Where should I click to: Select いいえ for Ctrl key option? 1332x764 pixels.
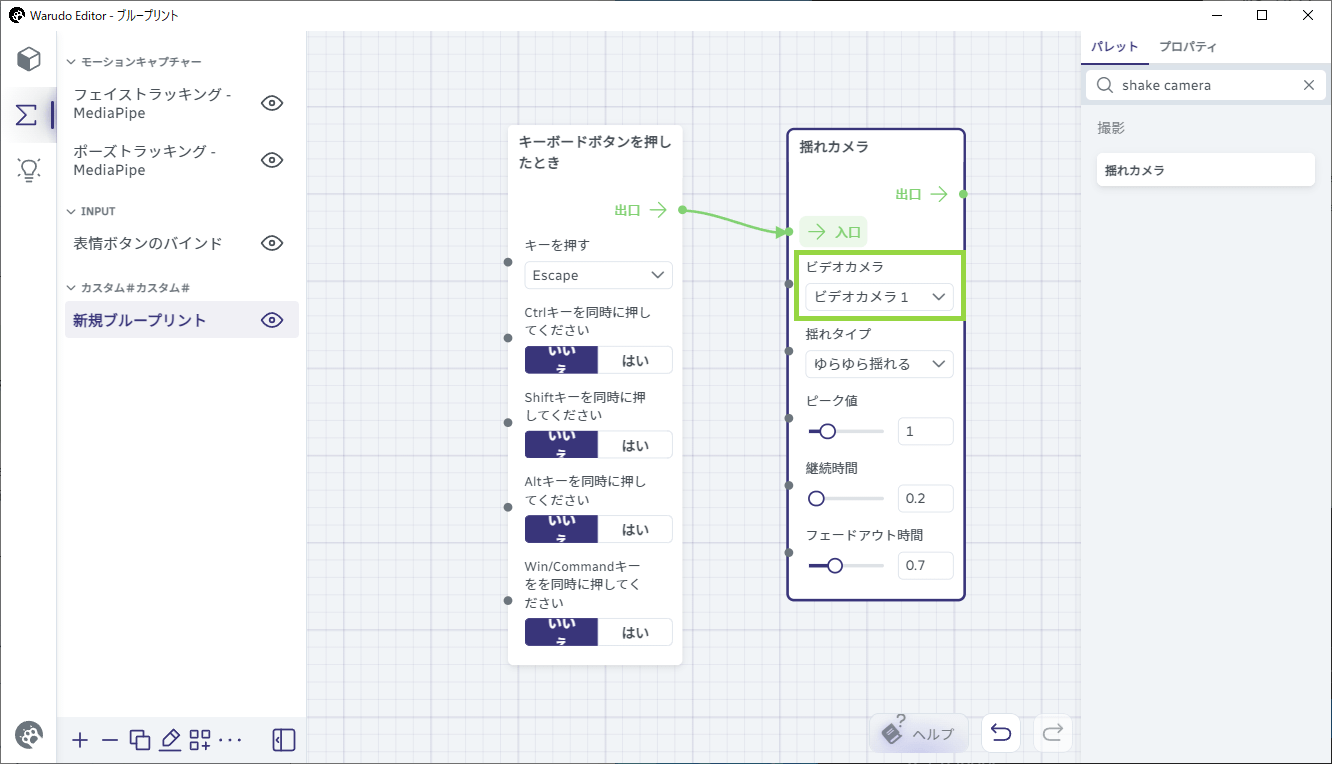point(561,360)
